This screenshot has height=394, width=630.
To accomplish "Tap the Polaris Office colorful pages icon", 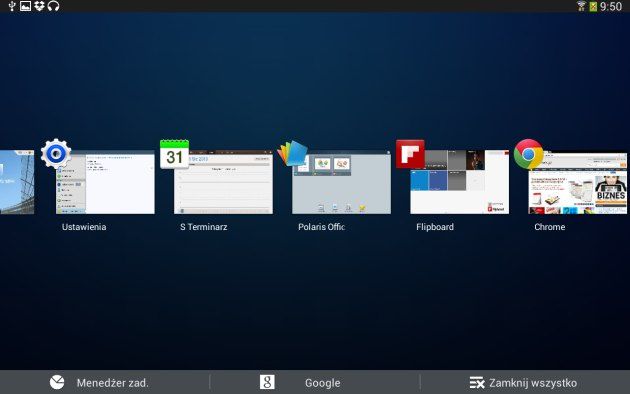I will coord(292,153).
